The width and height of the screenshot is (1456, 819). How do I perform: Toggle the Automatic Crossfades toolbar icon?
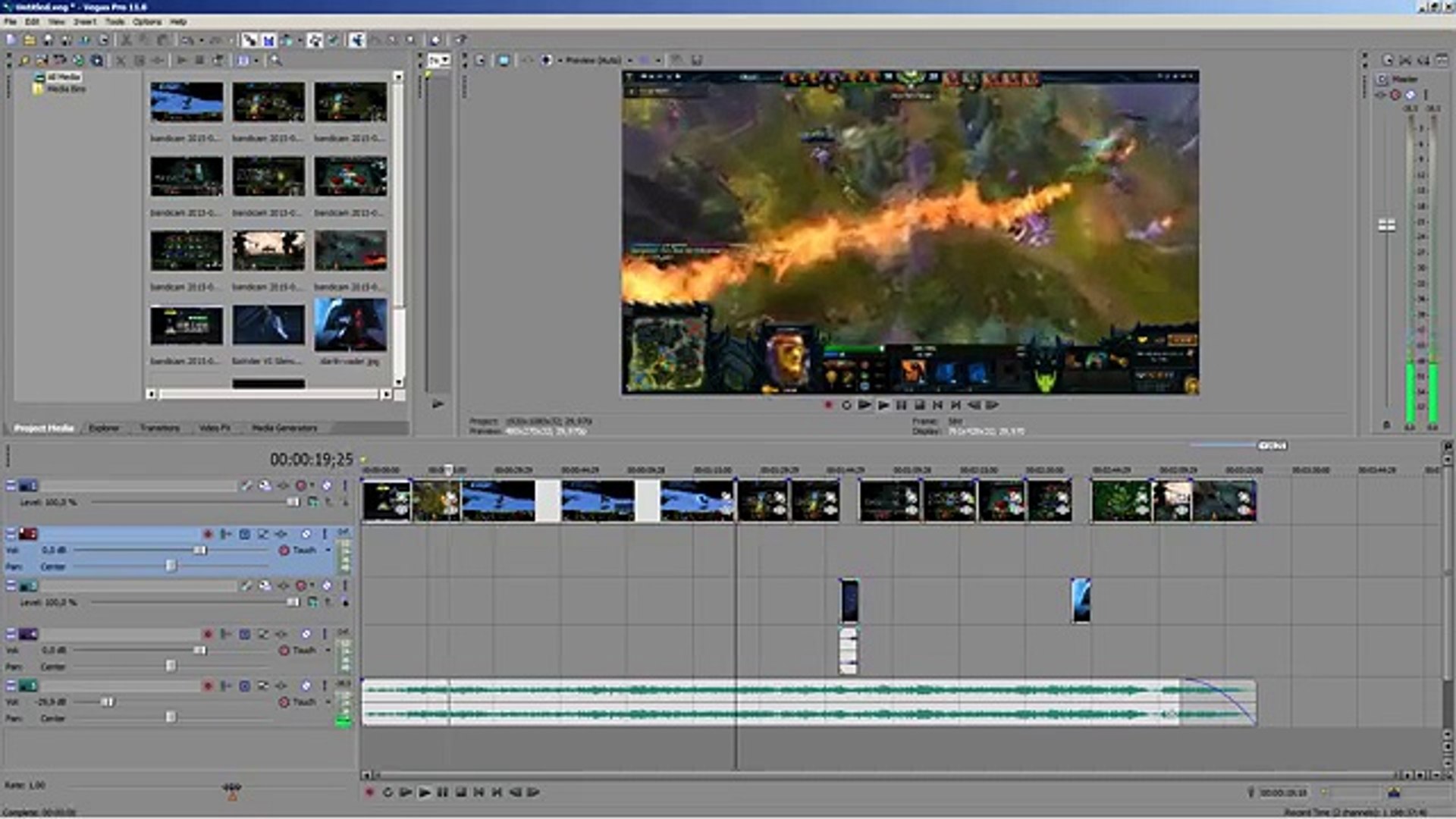(x=268, y=40)
